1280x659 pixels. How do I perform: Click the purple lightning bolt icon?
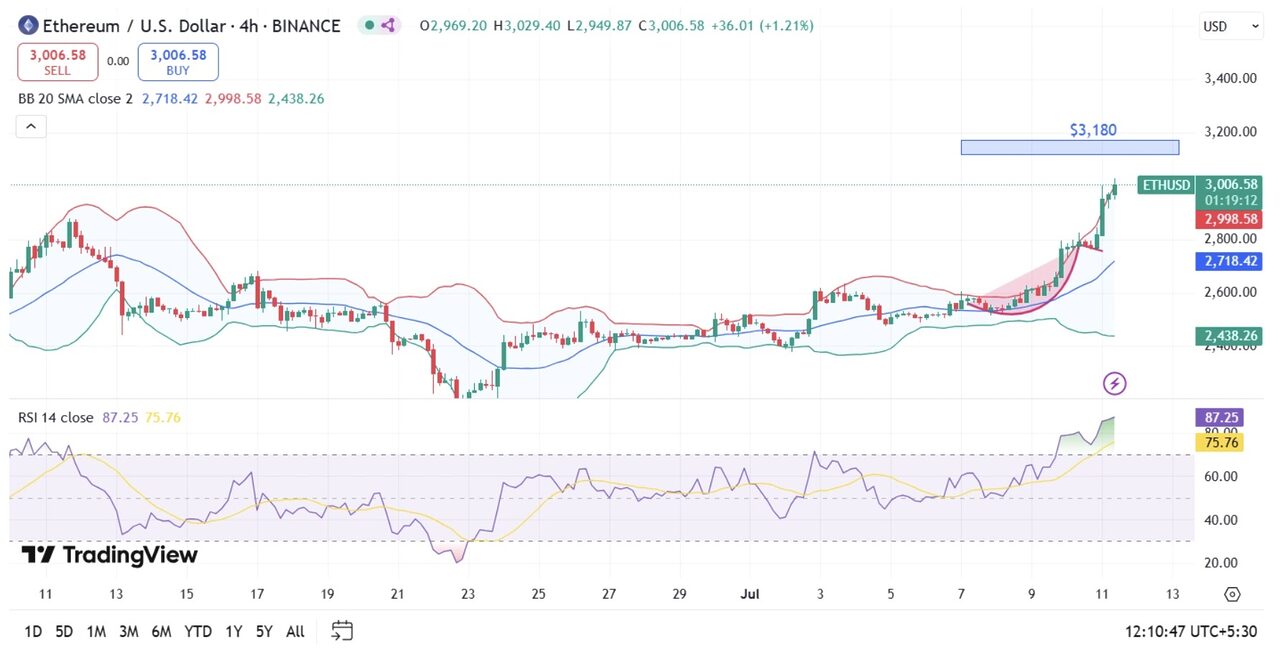point(1115,383)
